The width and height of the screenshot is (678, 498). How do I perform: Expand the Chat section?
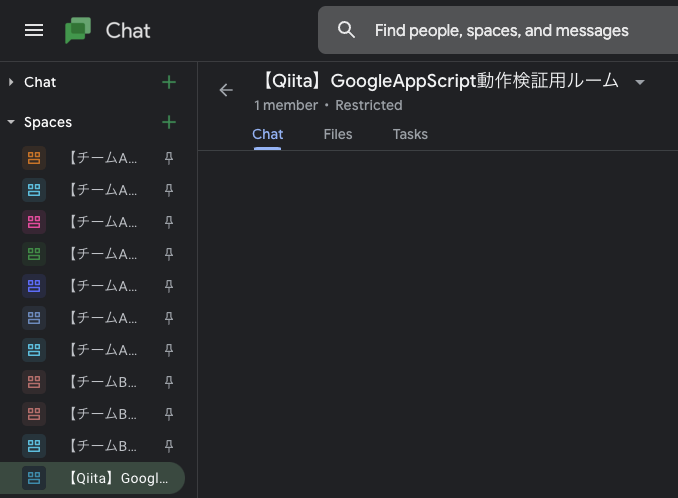pyautogui.click(x=11, y=82)
